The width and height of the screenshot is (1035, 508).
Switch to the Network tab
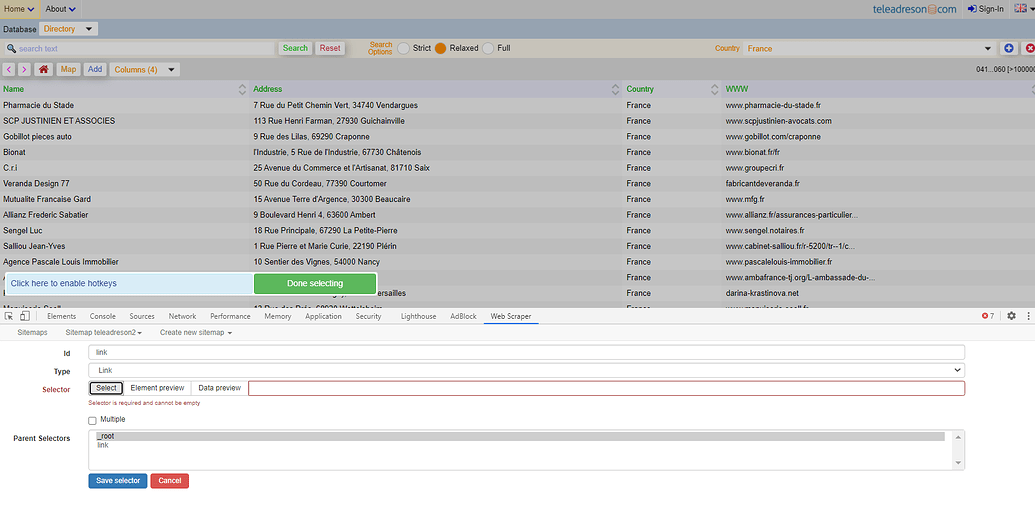[x=182, y=317]
